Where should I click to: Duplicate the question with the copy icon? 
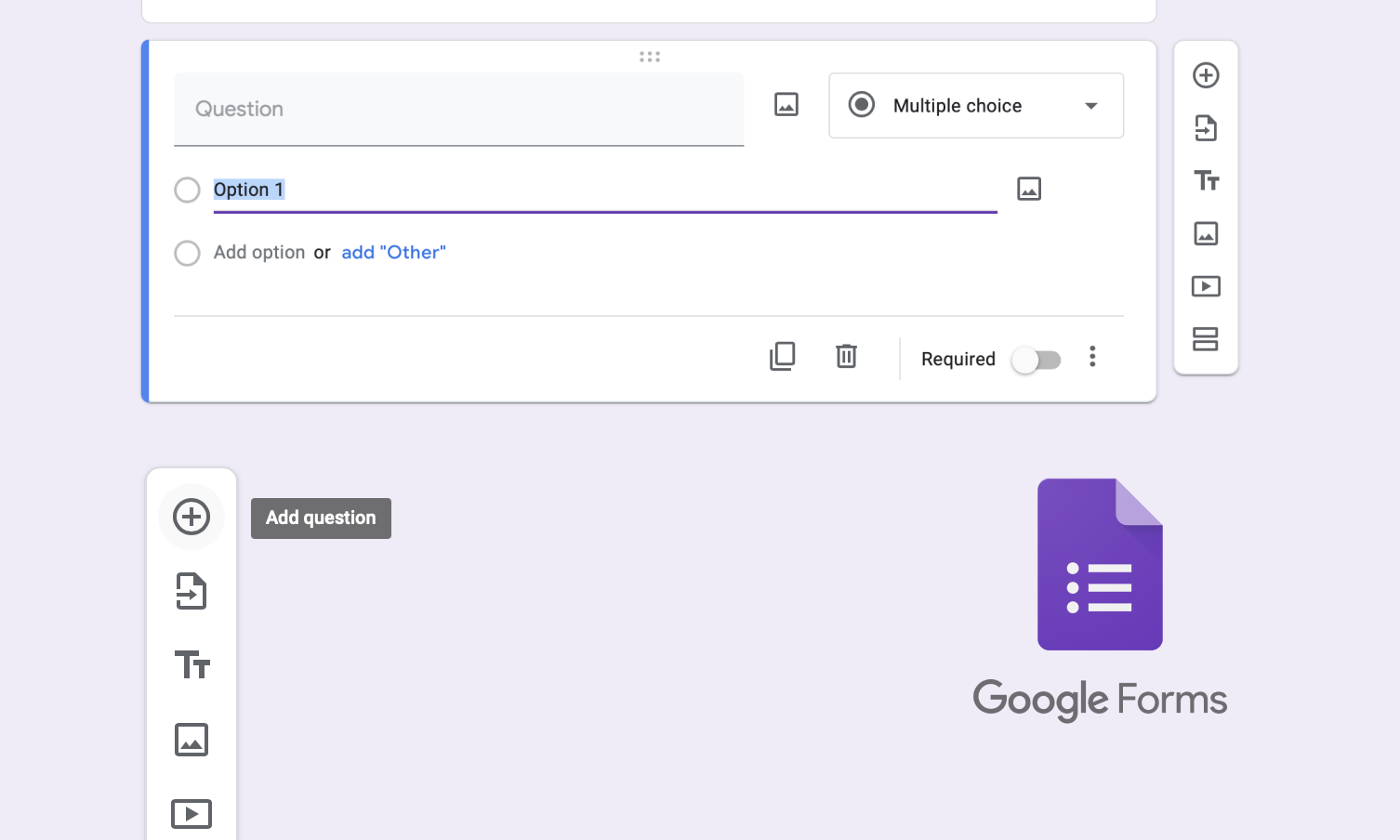click(783, 357)
